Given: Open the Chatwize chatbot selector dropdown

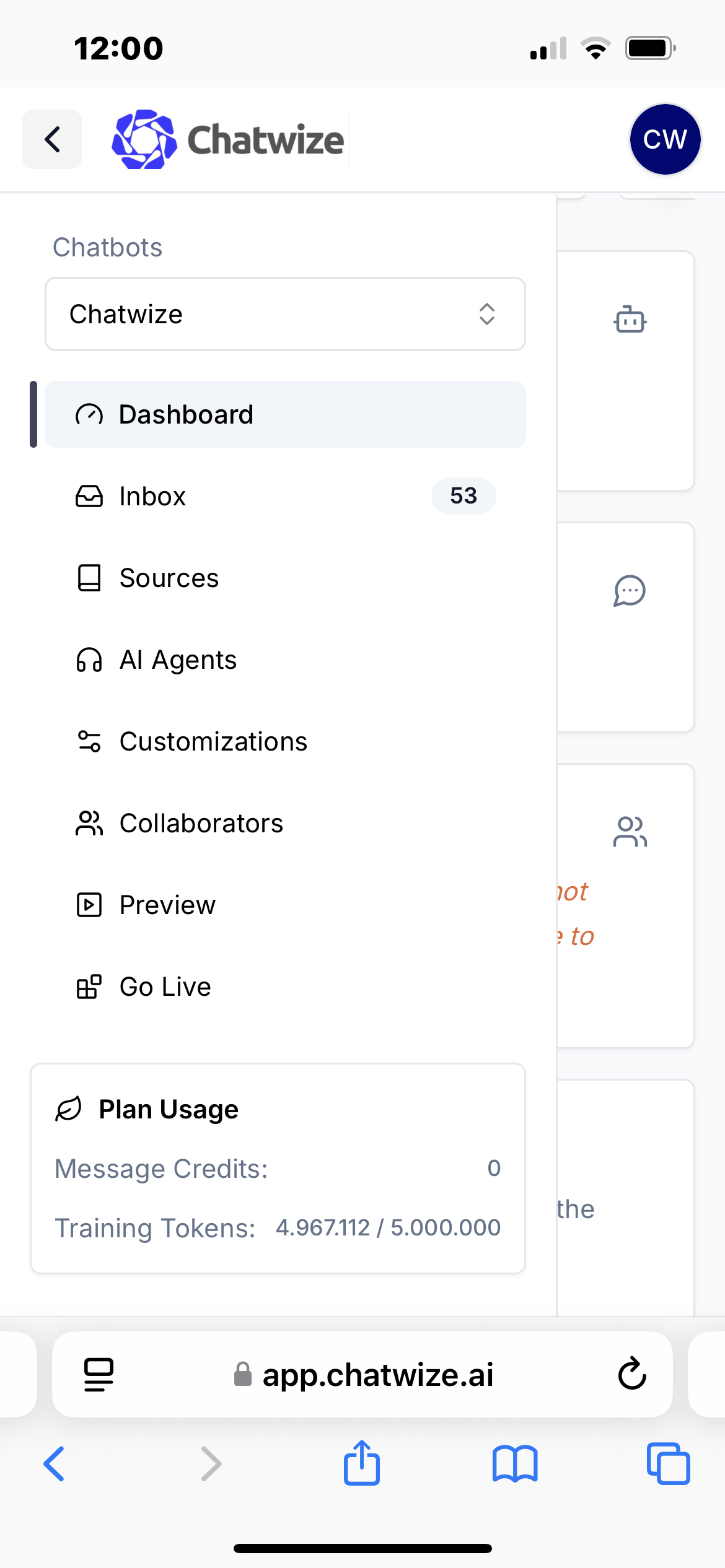Looking at the screenshot, I should point(285,314).
